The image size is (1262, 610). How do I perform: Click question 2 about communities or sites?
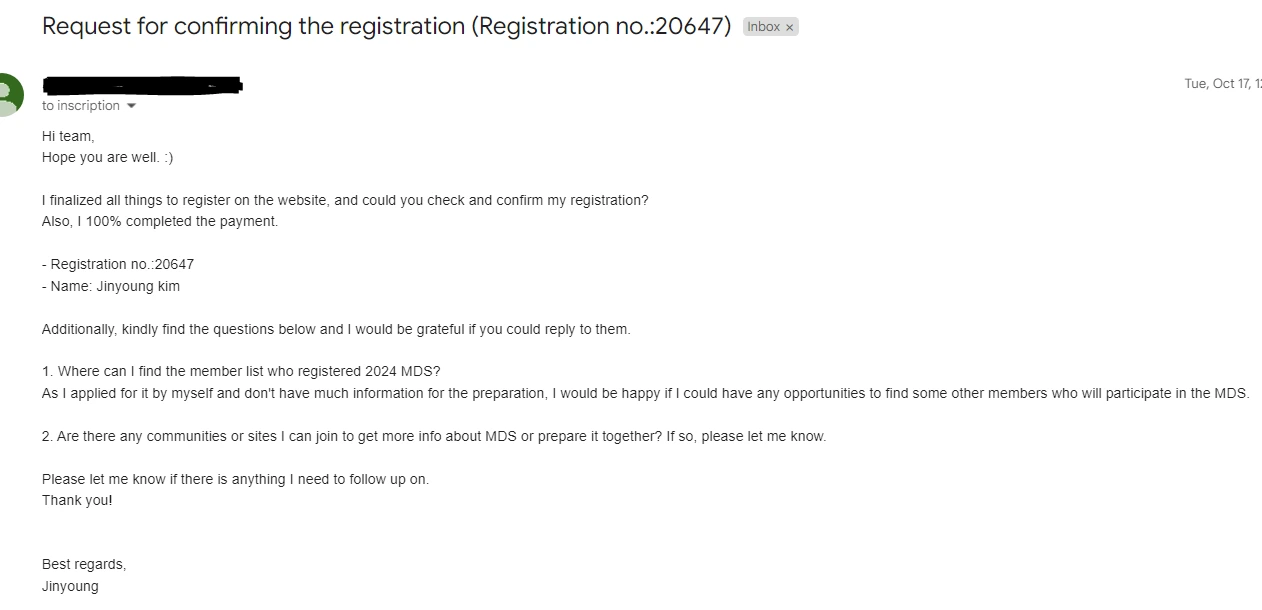(x=434, y=436)
